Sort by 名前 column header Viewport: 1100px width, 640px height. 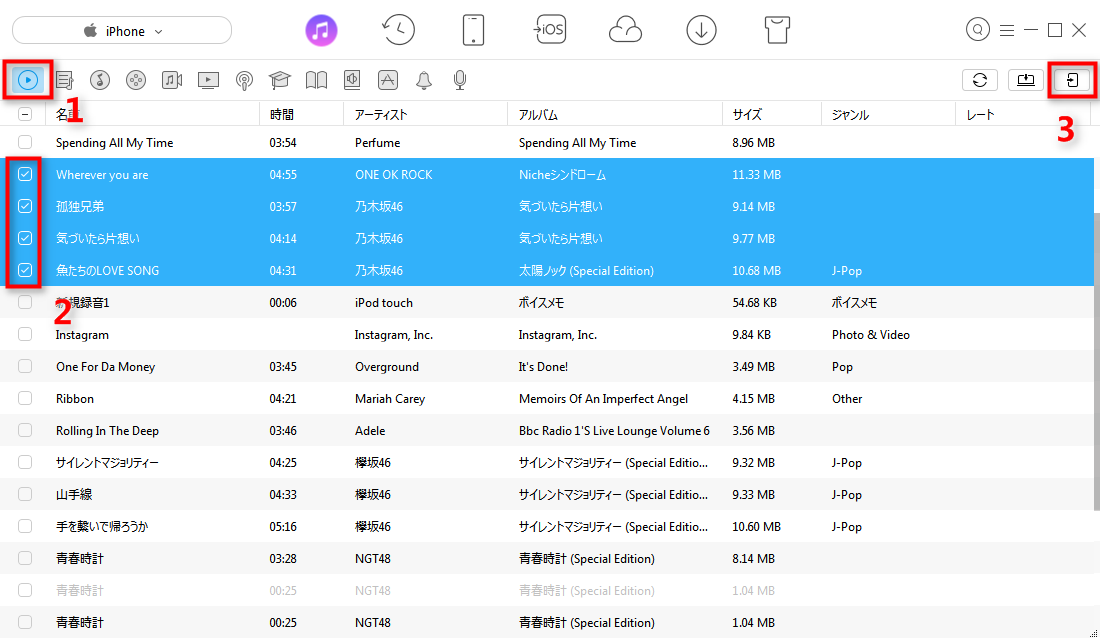tap(152, 114)
